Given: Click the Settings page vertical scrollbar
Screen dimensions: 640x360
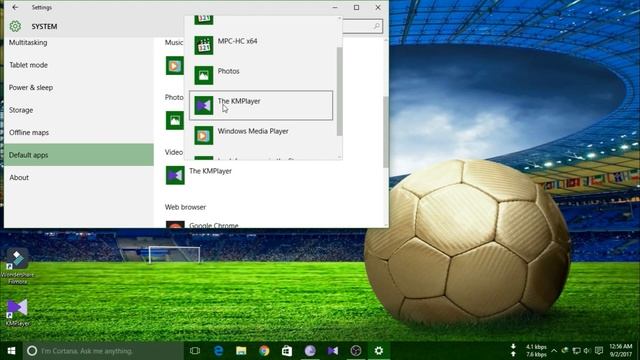Looking at the screenshot, I should [386, 132].
